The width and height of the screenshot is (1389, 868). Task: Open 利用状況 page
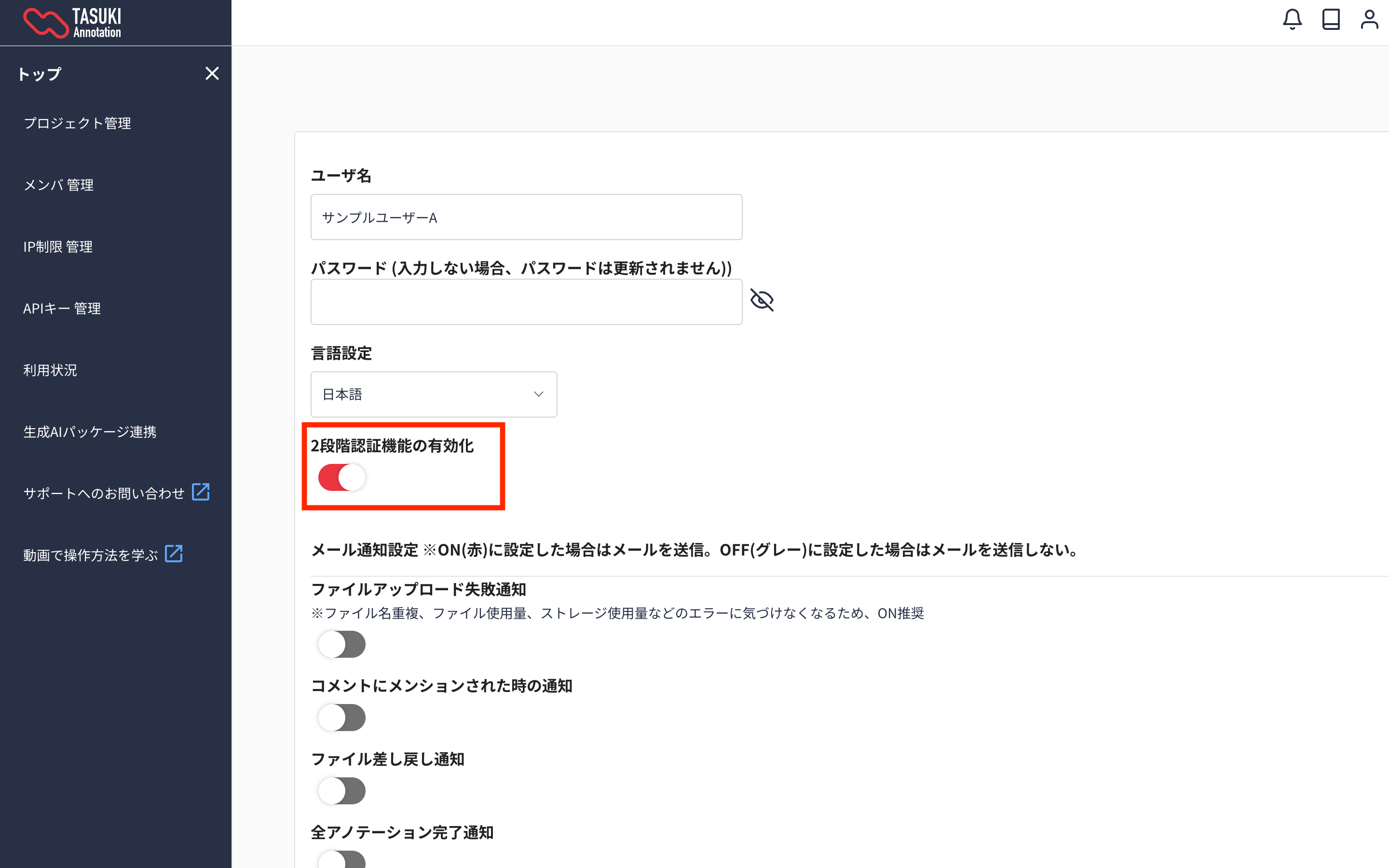50,370
